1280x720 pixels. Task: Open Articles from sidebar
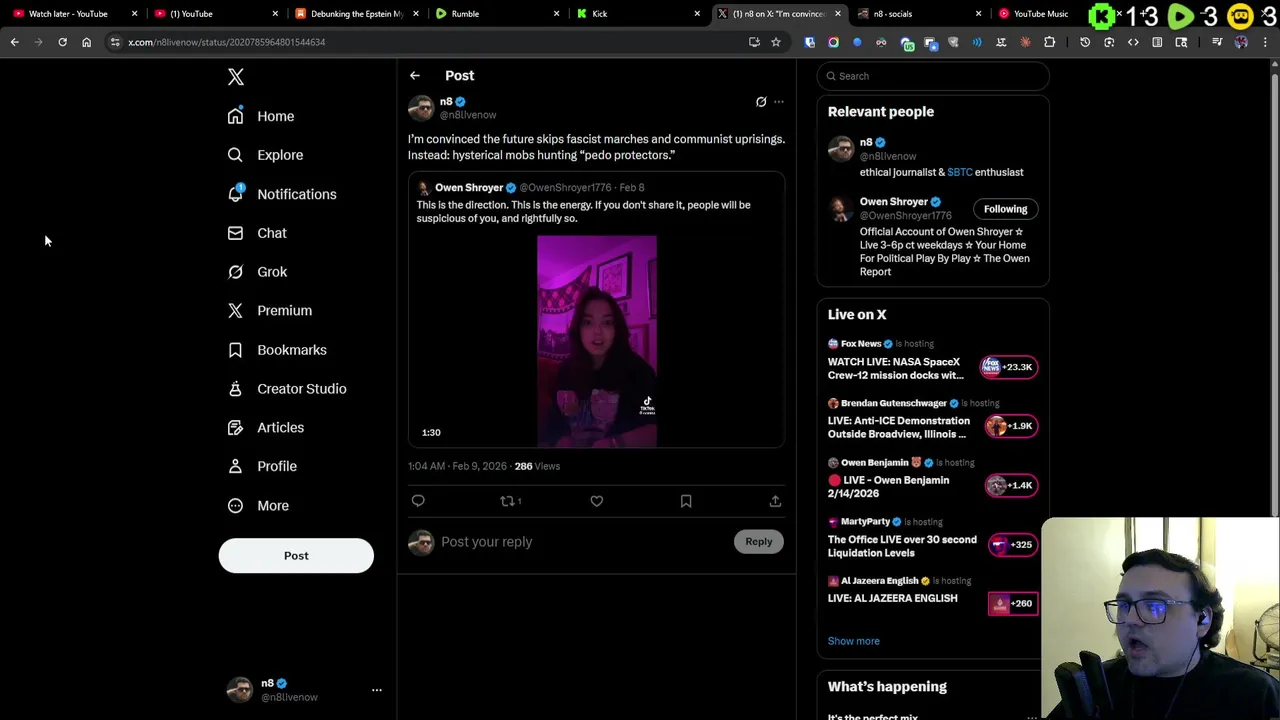266,428
